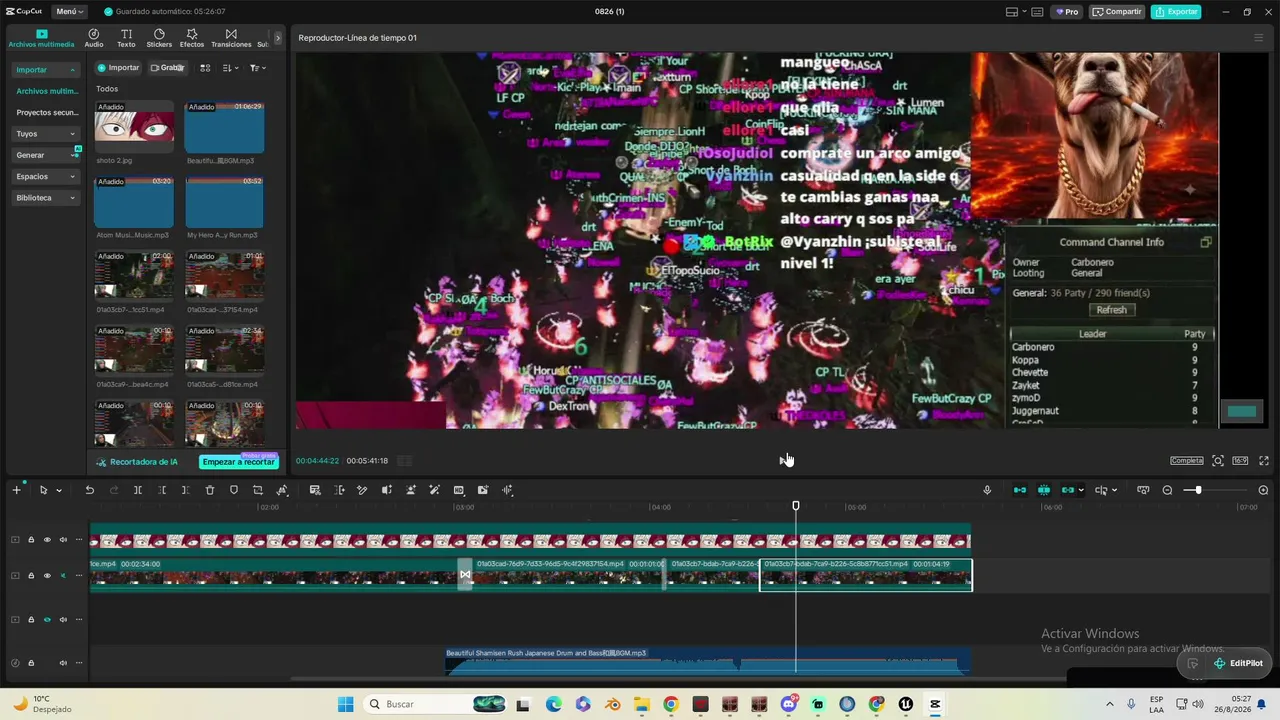Image resolution: width=1280 pixels, height=720 pixels.
Task: Delete the right part of clip
Action: [x=186, y=490]
